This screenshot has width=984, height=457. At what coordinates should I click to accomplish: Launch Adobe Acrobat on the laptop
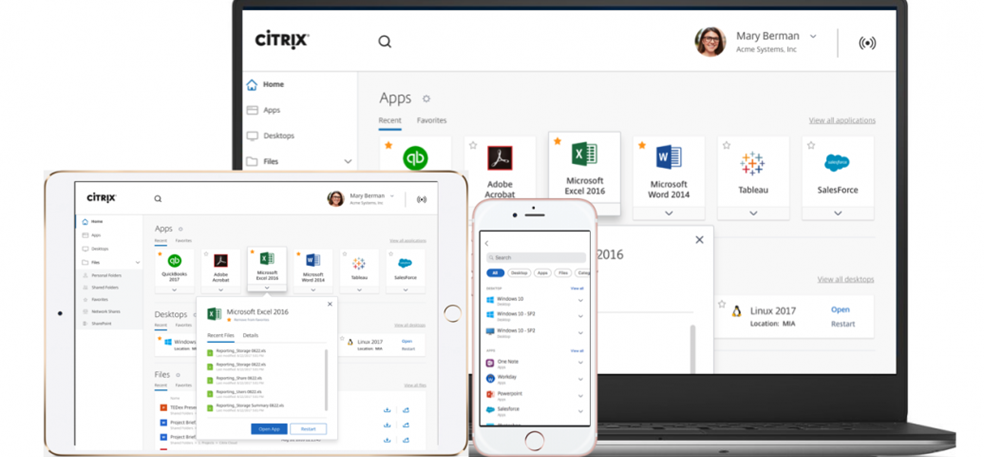[x=500, y=169]
